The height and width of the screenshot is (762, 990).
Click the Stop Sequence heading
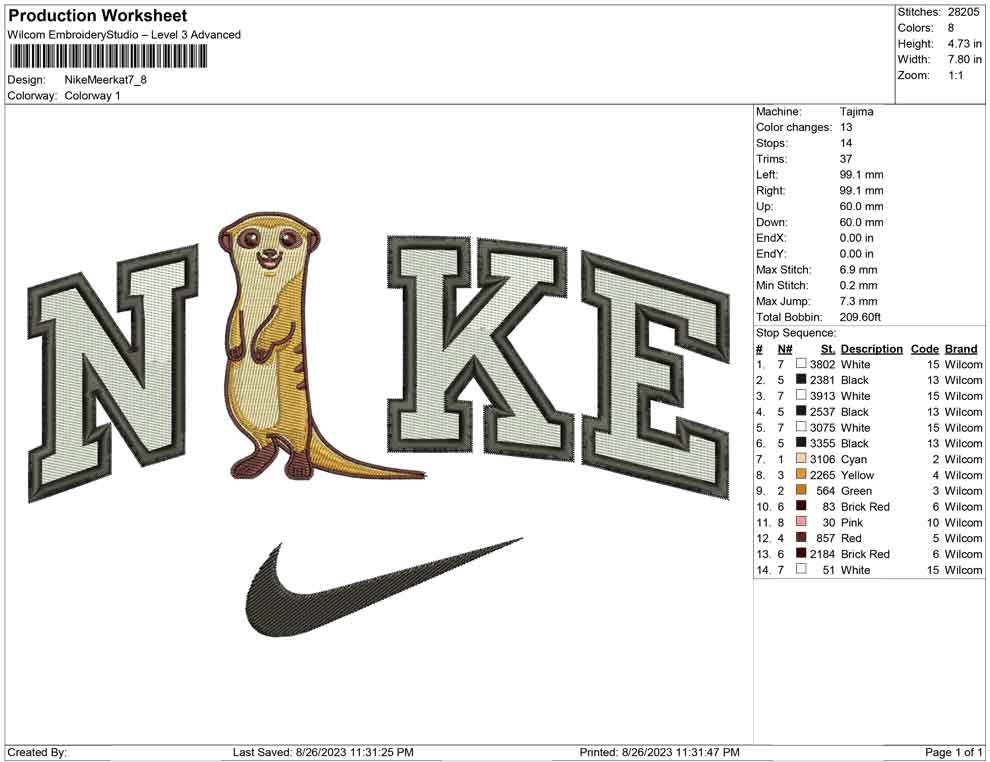tap(796, 333)
